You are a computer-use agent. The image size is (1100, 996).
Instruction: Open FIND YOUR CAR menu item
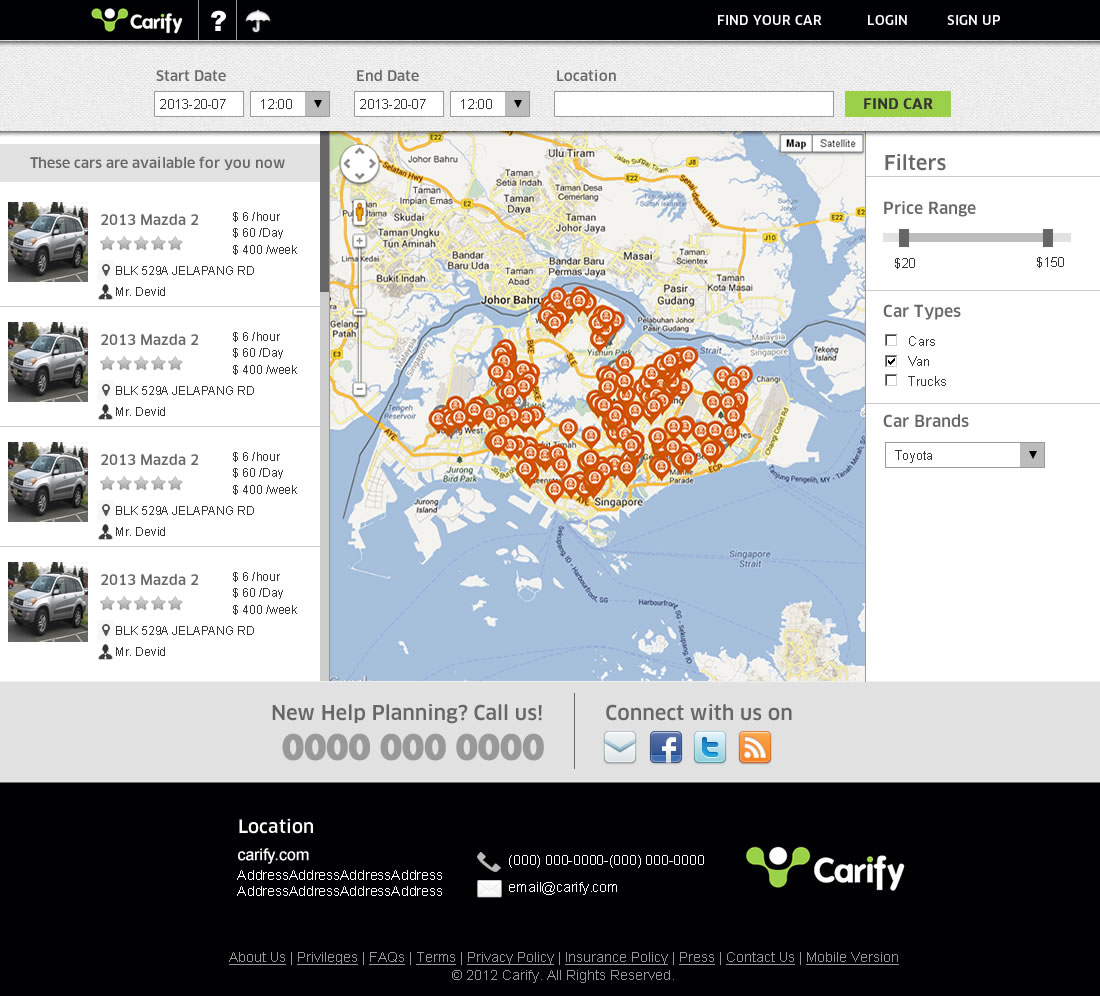[x=769, y=20]
